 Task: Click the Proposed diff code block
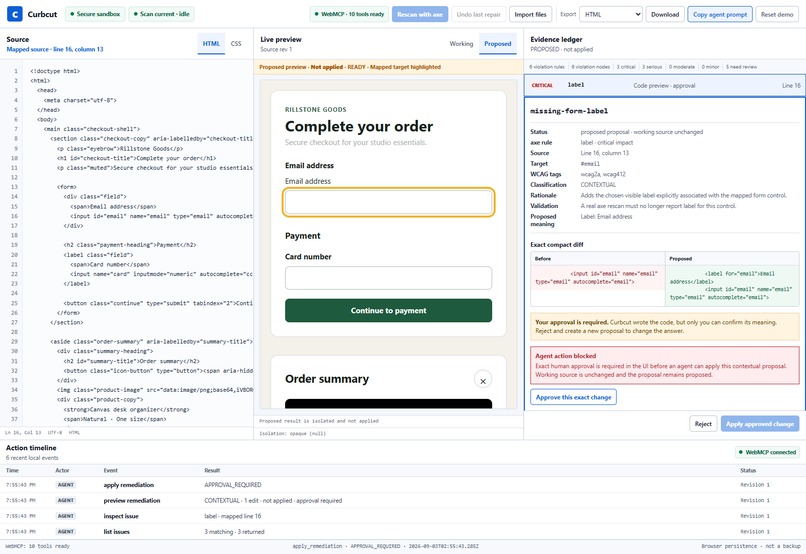tap(732, 285)
